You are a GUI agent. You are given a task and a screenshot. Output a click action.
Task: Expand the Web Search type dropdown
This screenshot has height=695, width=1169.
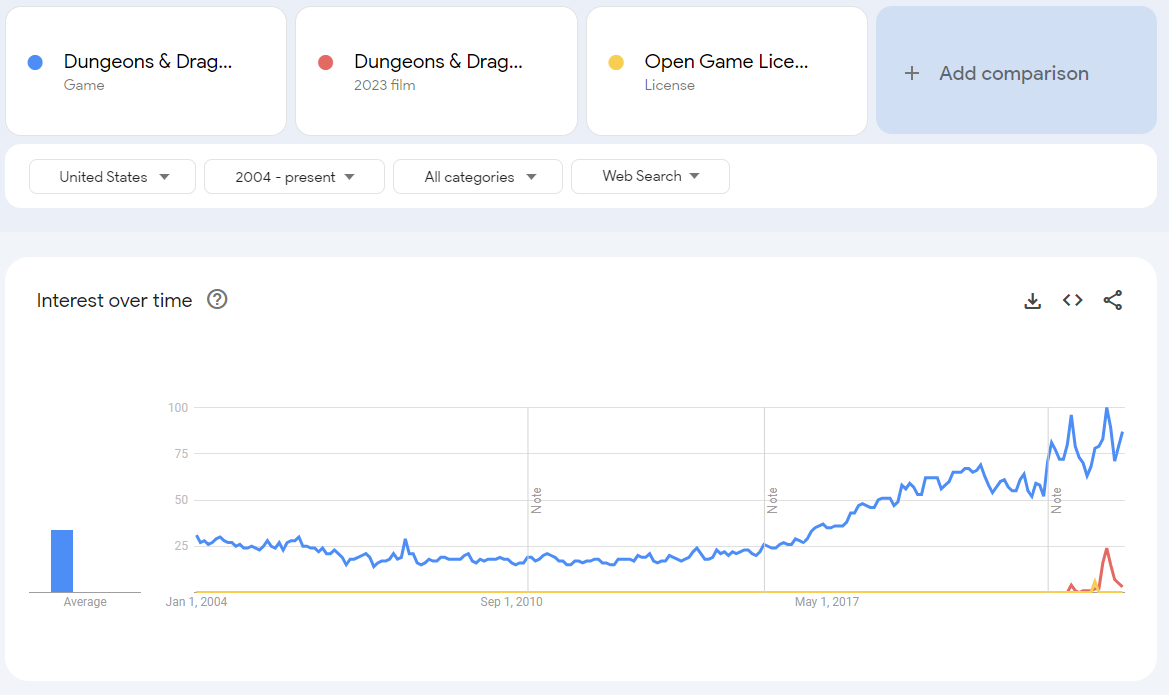coord(650,176)
